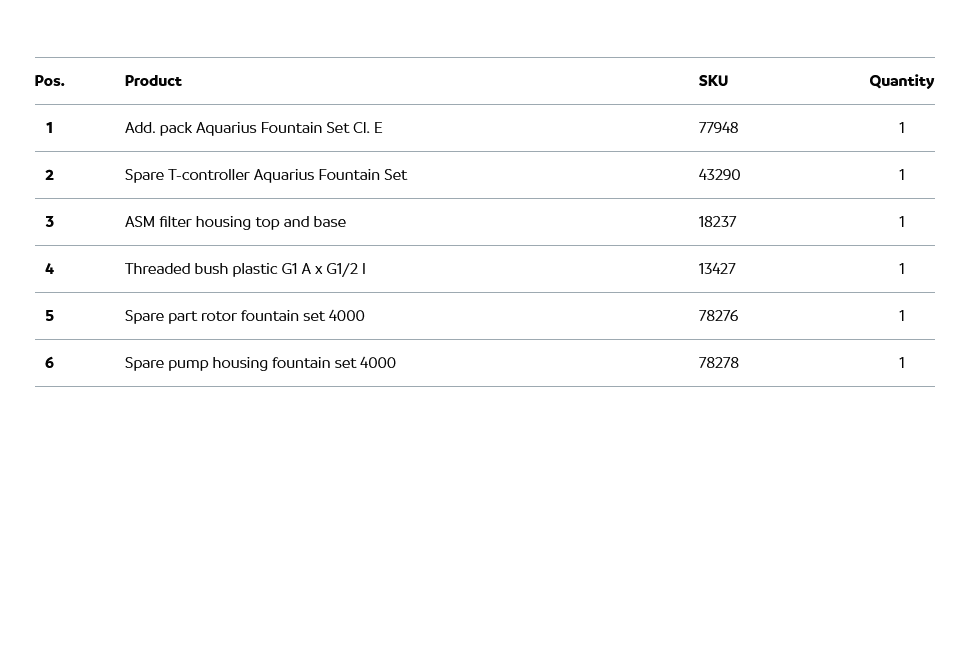Viewport: 973px width, 652px height.
Task: Select Spare part rotor fountain set 4000
Action: pos(244,316)
